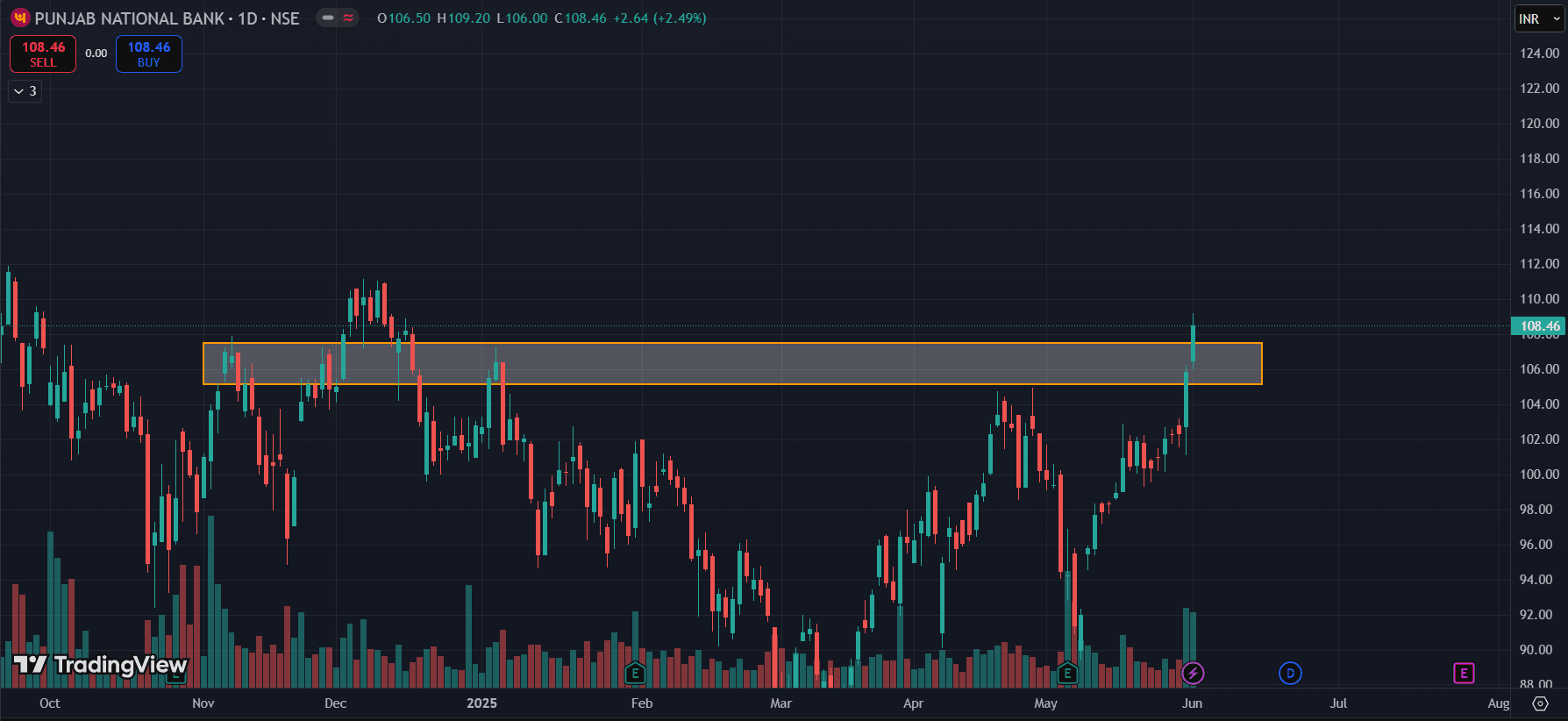Click the BUY 108.46 button

(x=149, y=54)
